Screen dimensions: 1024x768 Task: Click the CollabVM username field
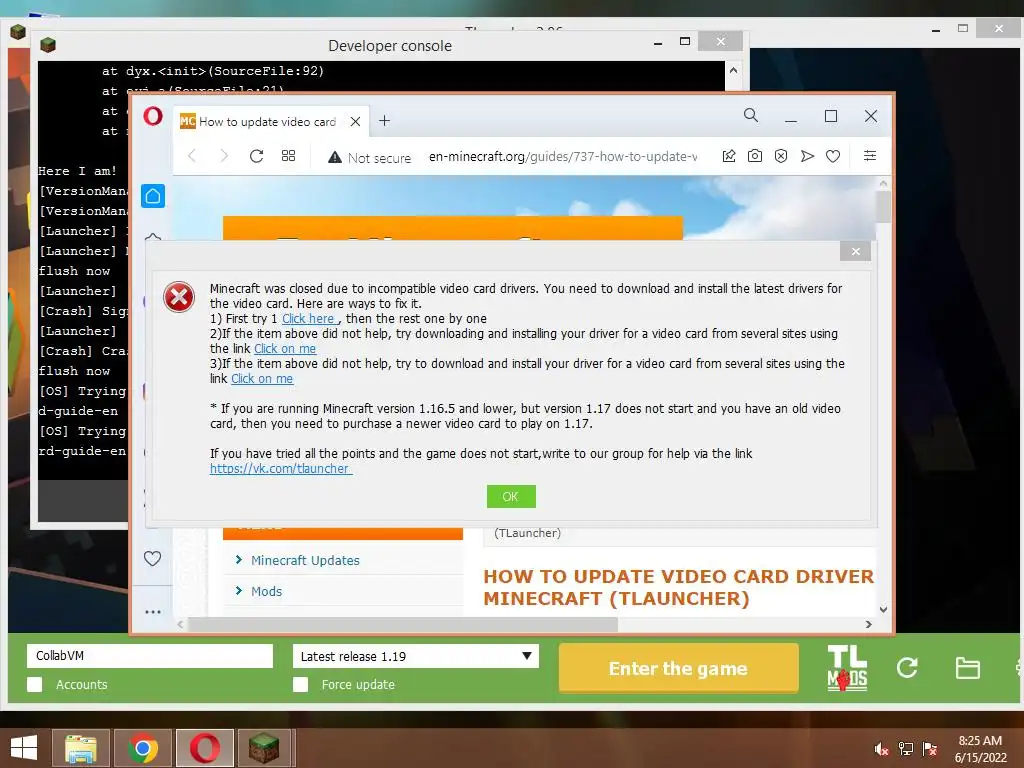point(150,656)
